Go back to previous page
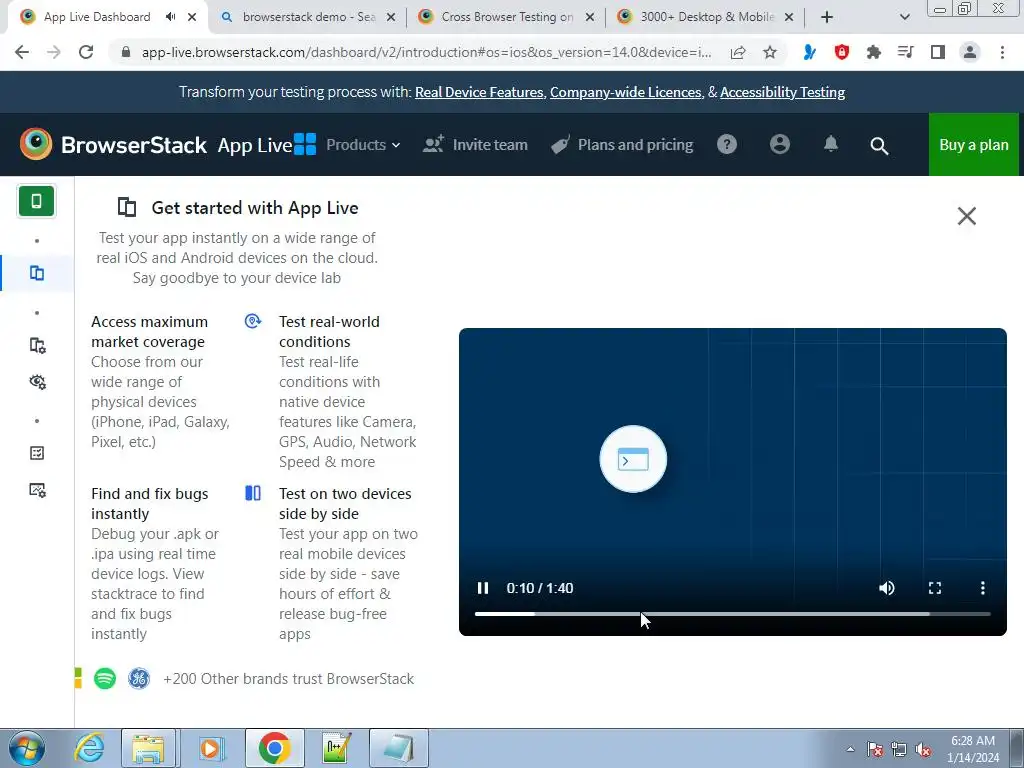The width and height of the screenshot is (1024, 768). coord(22,52)
